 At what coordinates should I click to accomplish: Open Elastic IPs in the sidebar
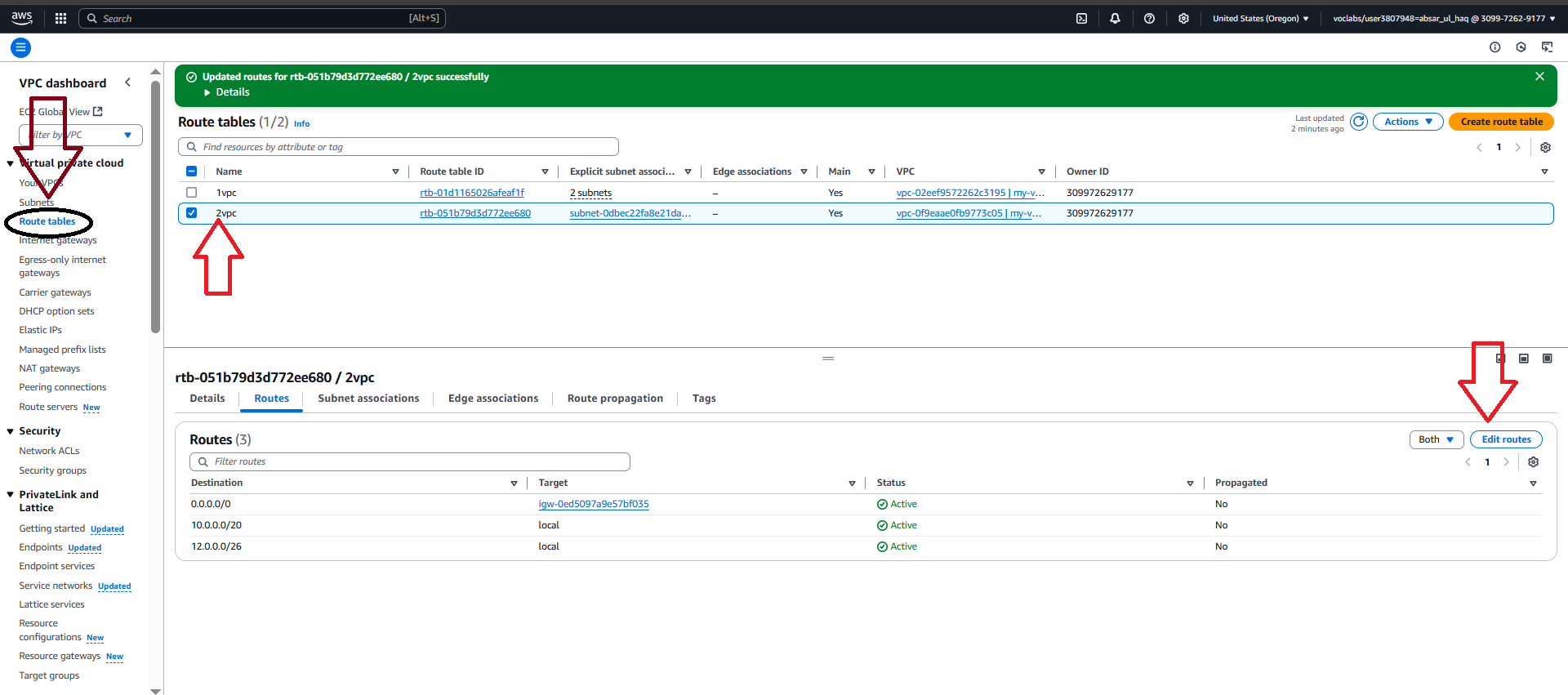pos(40,330)
